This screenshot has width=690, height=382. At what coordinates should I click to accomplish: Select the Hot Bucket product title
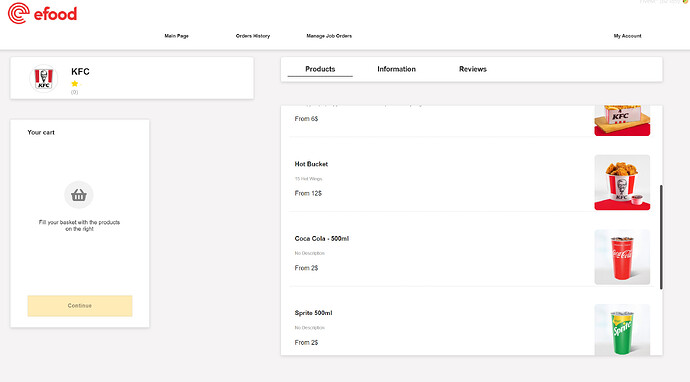pos(311,164)
